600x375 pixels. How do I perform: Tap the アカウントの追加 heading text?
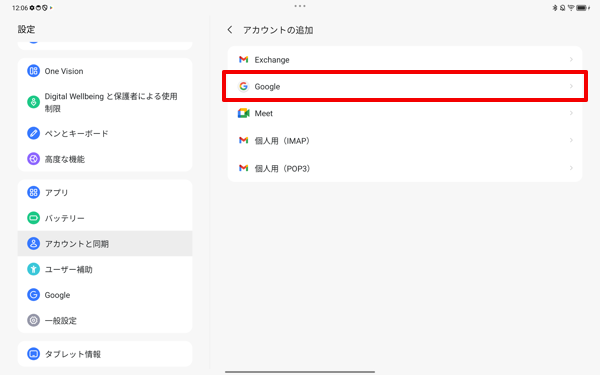278,30
